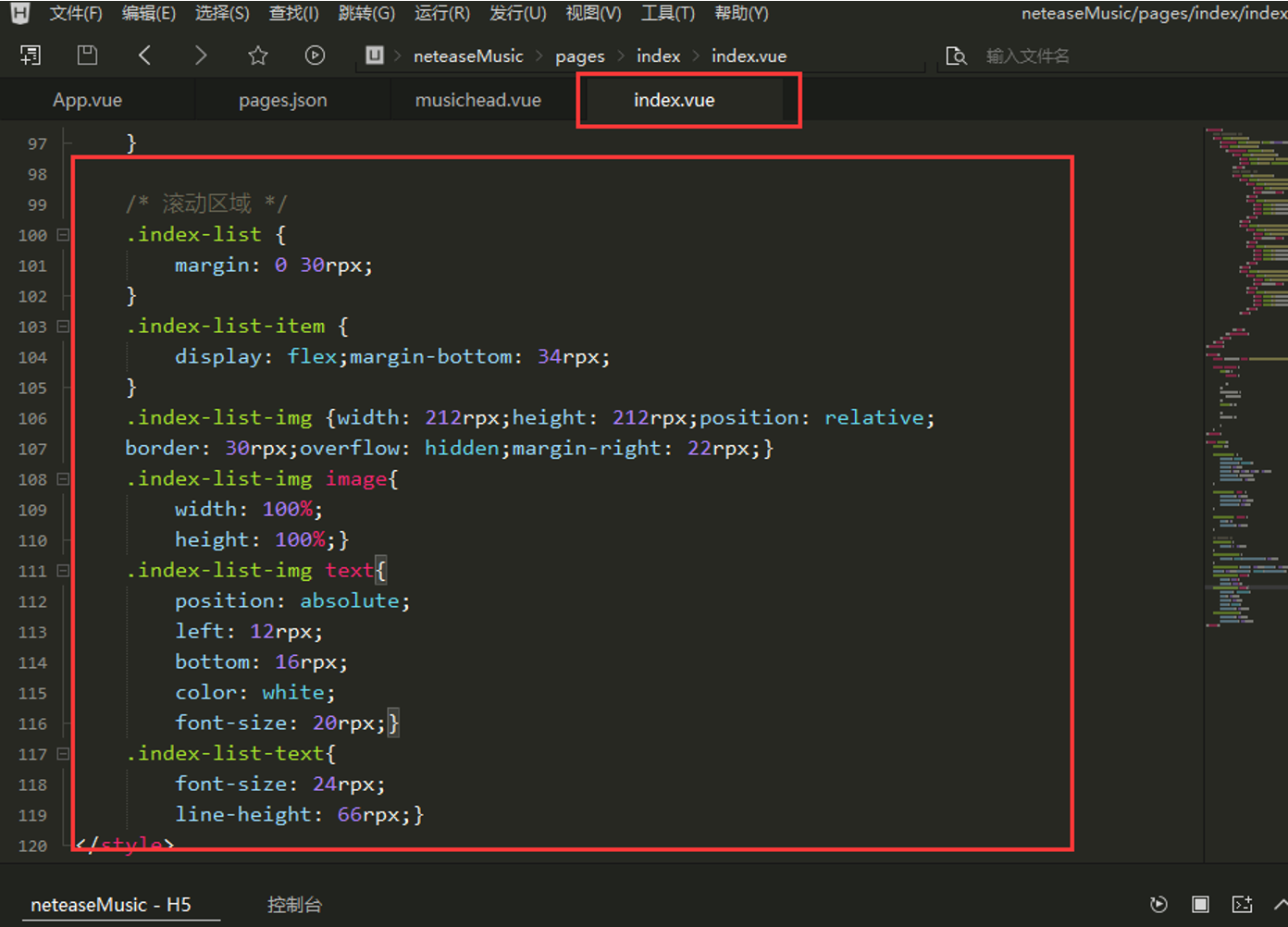Click the stop square icon at bottom
This screenshot has width=1288, height=927.
coord(1200,904)
